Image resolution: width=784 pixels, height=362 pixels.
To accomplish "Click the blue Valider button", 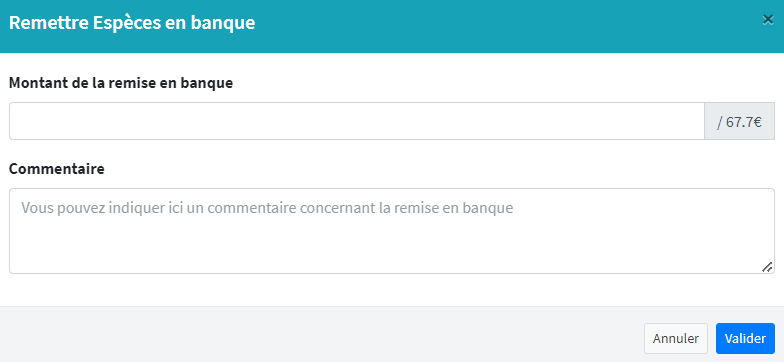I will pyautogui.click(x=745, y=338).
